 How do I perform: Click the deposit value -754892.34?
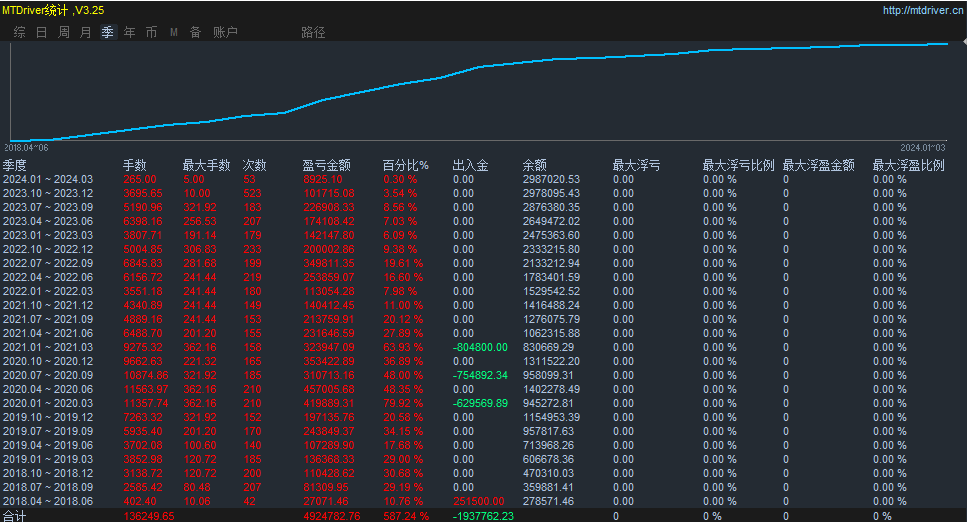(480, 375)
